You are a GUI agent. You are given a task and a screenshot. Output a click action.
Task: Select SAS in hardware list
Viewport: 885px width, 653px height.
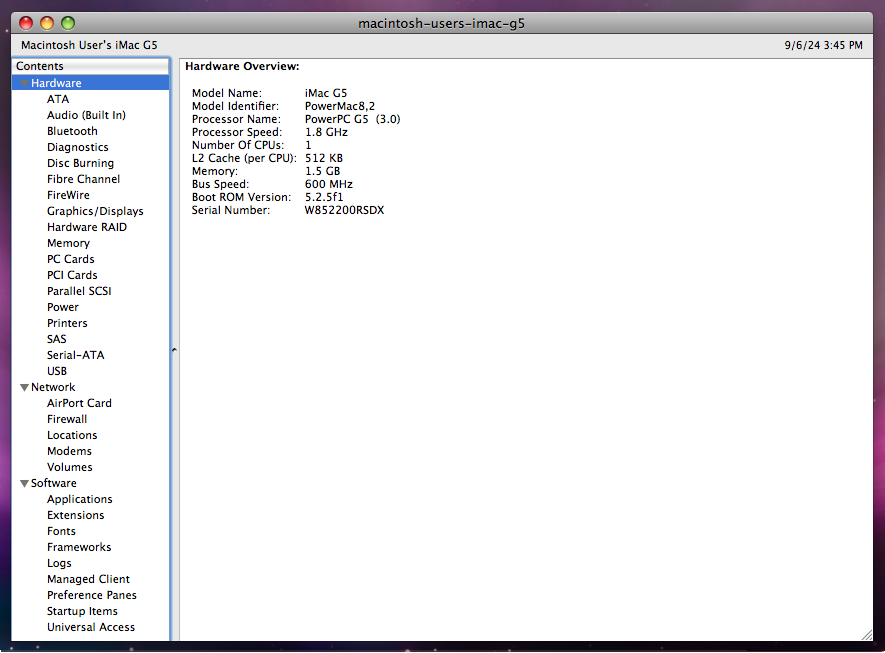56,339
